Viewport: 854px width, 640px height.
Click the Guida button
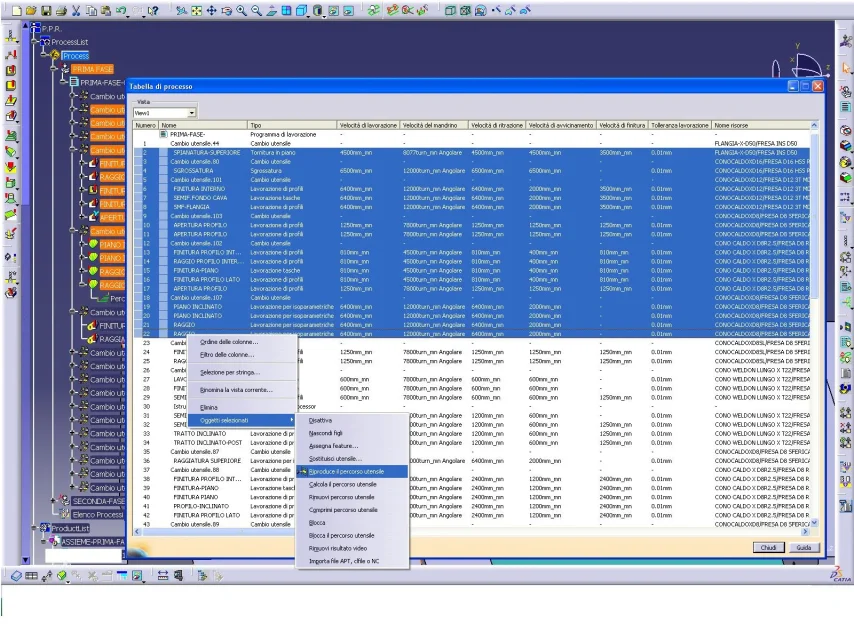[x=804, y=547]
